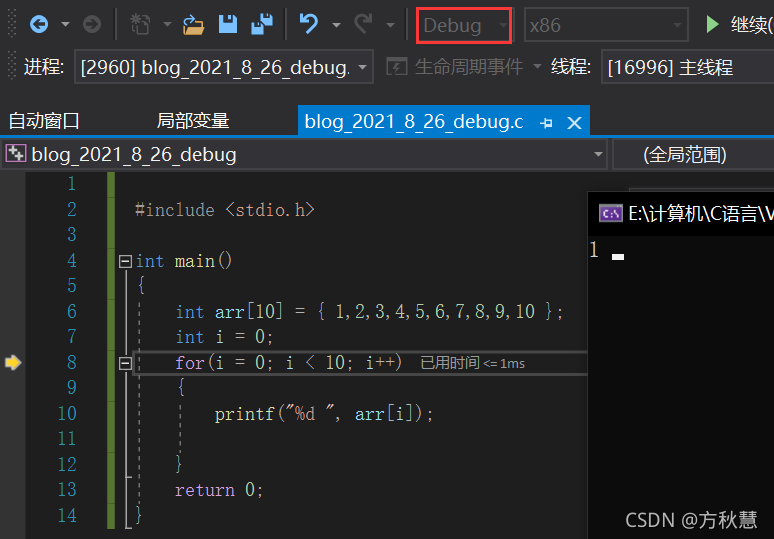This screenshot has height=539, width=774.
Task: Click line number 6 in the gutter
Action: tap(72, 311)
